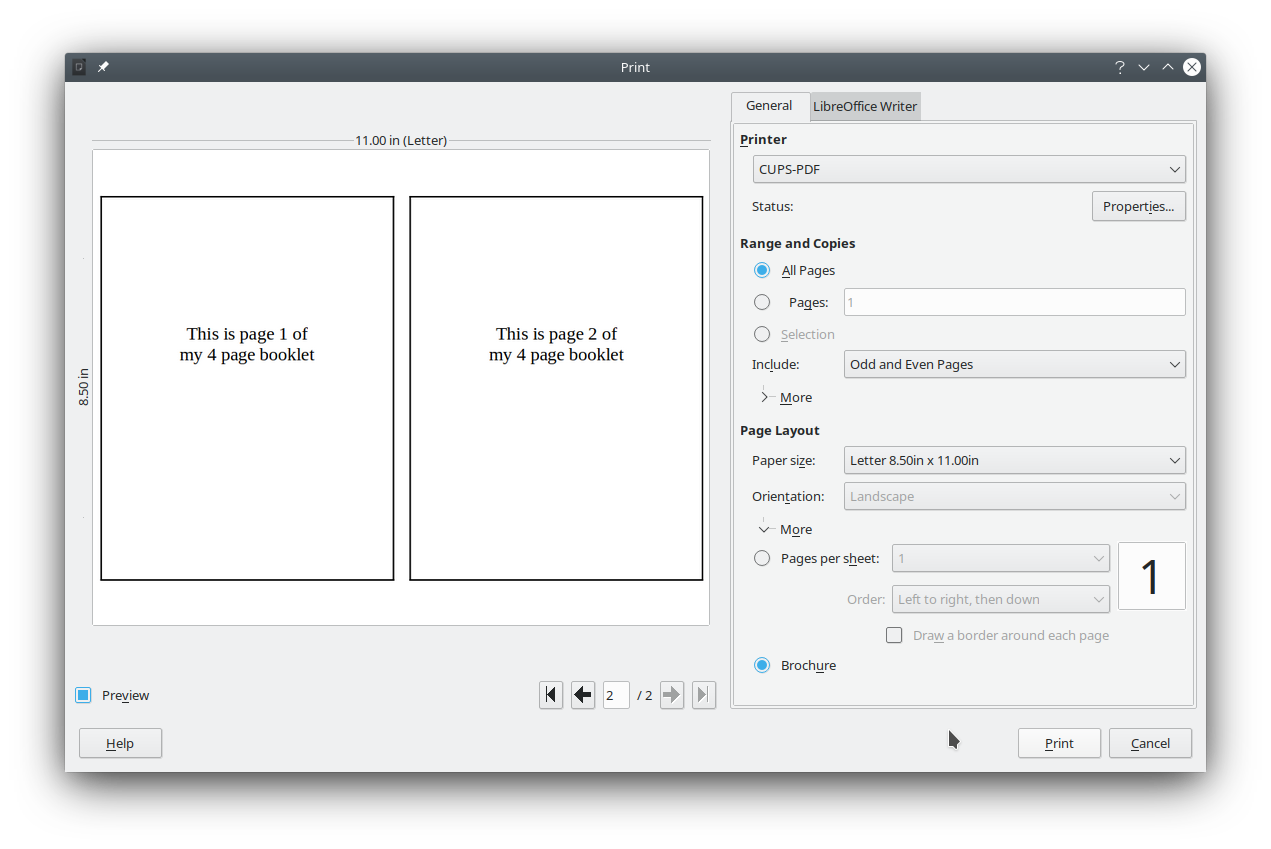Jump to the first page in preview
1271x849 pixels.
[x=551, y=694]
